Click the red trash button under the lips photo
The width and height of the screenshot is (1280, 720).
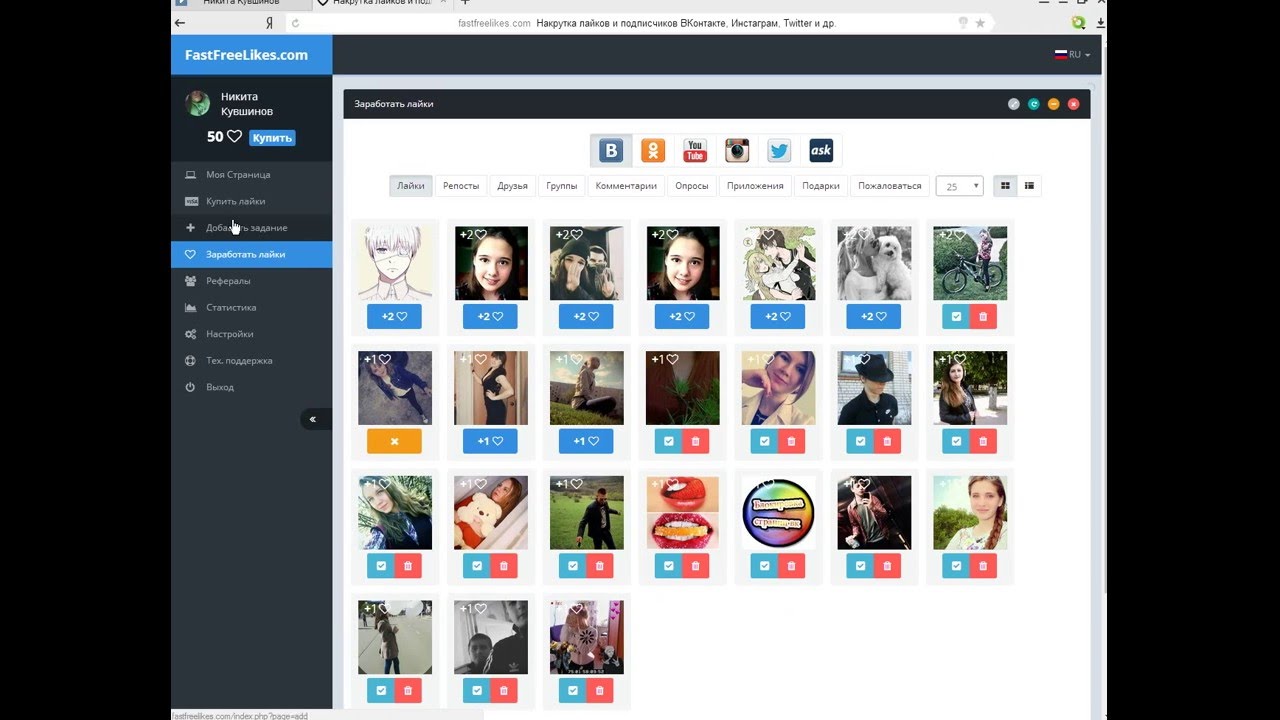696,566
